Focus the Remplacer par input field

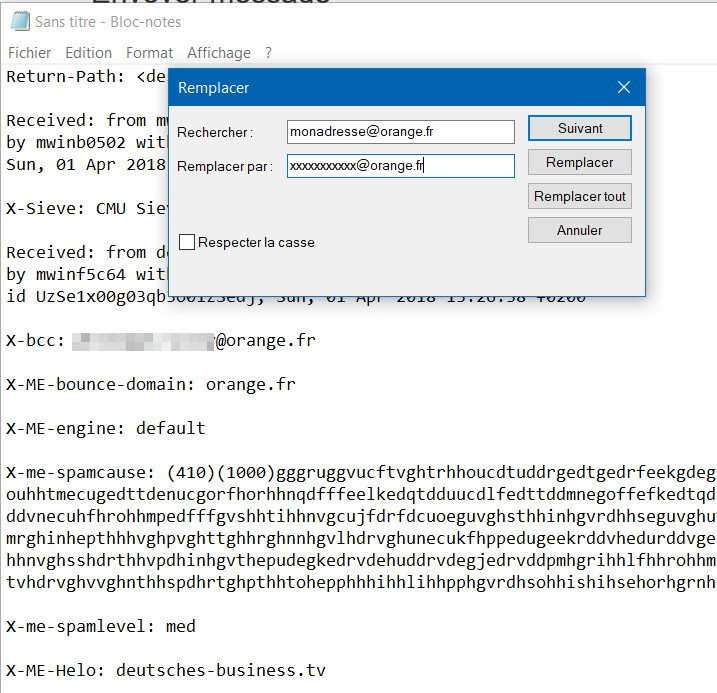[401, 165]
